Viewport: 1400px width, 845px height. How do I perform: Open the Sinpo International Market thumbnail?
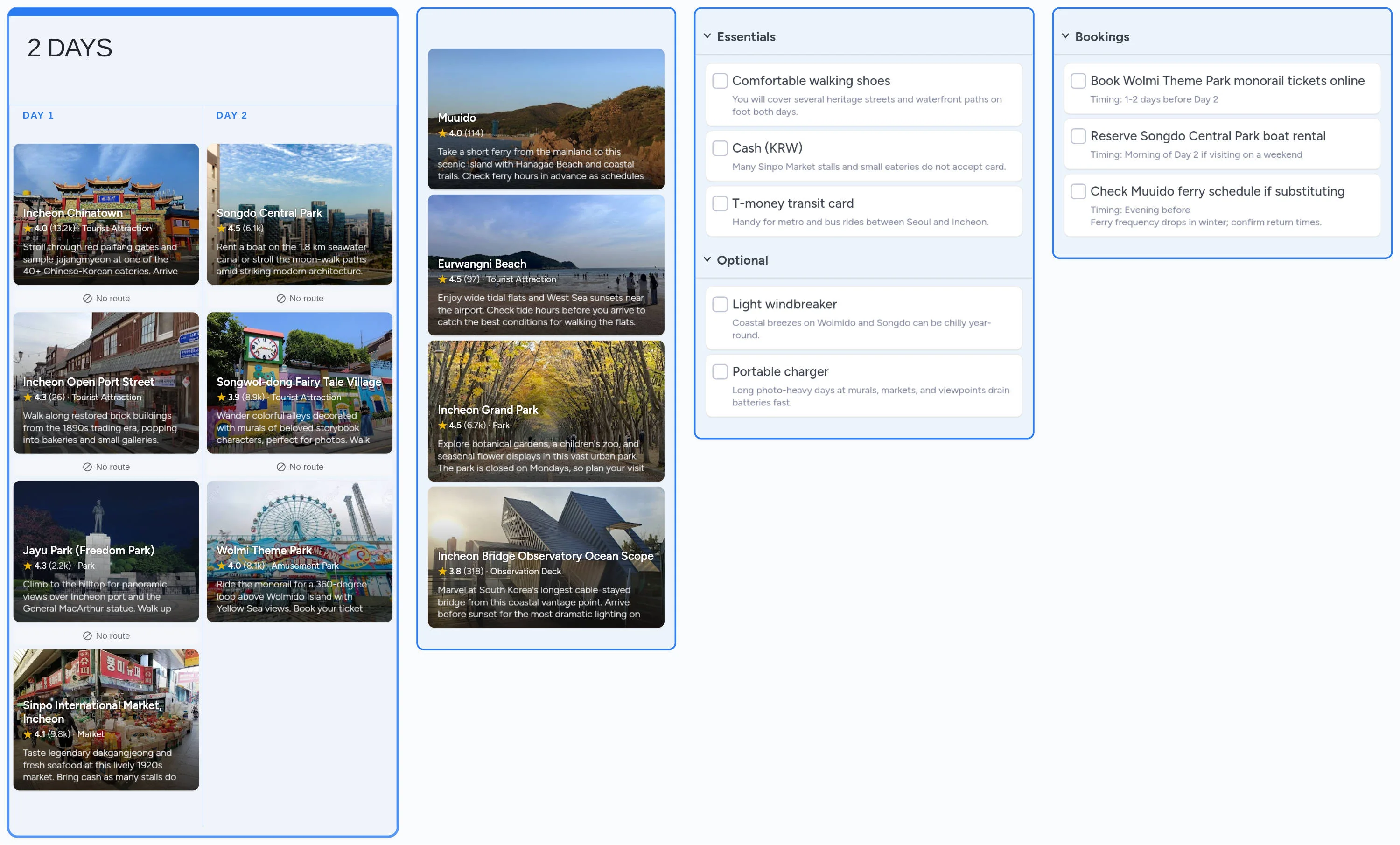105,719
